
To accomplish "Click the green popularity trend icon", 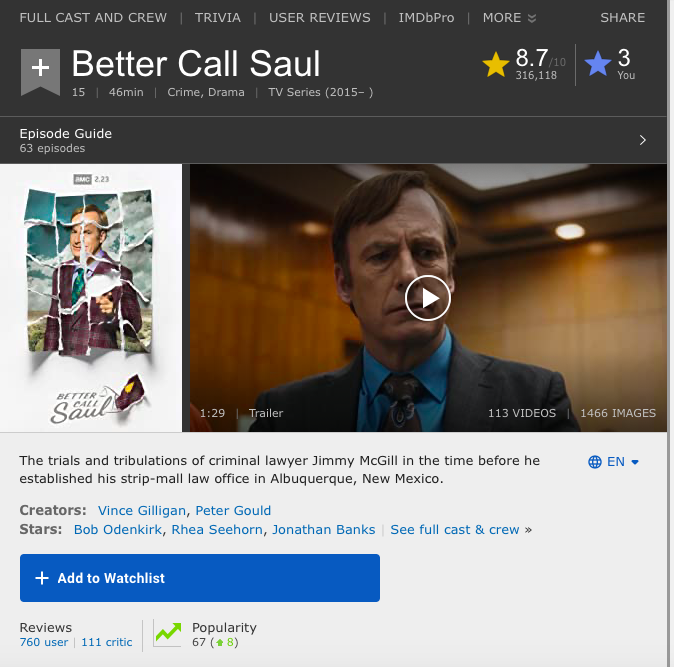I will [168, 634].
